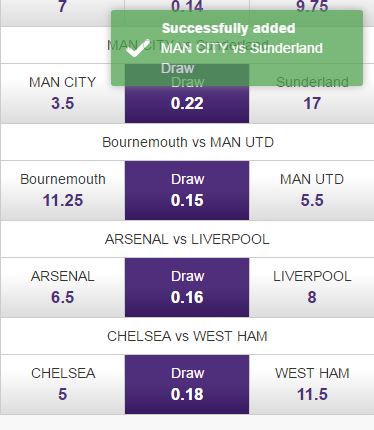Open the CHELSEA vs WEST HAM match header
Viewport: 374px width, 430px height.
(x=187, y=336)
